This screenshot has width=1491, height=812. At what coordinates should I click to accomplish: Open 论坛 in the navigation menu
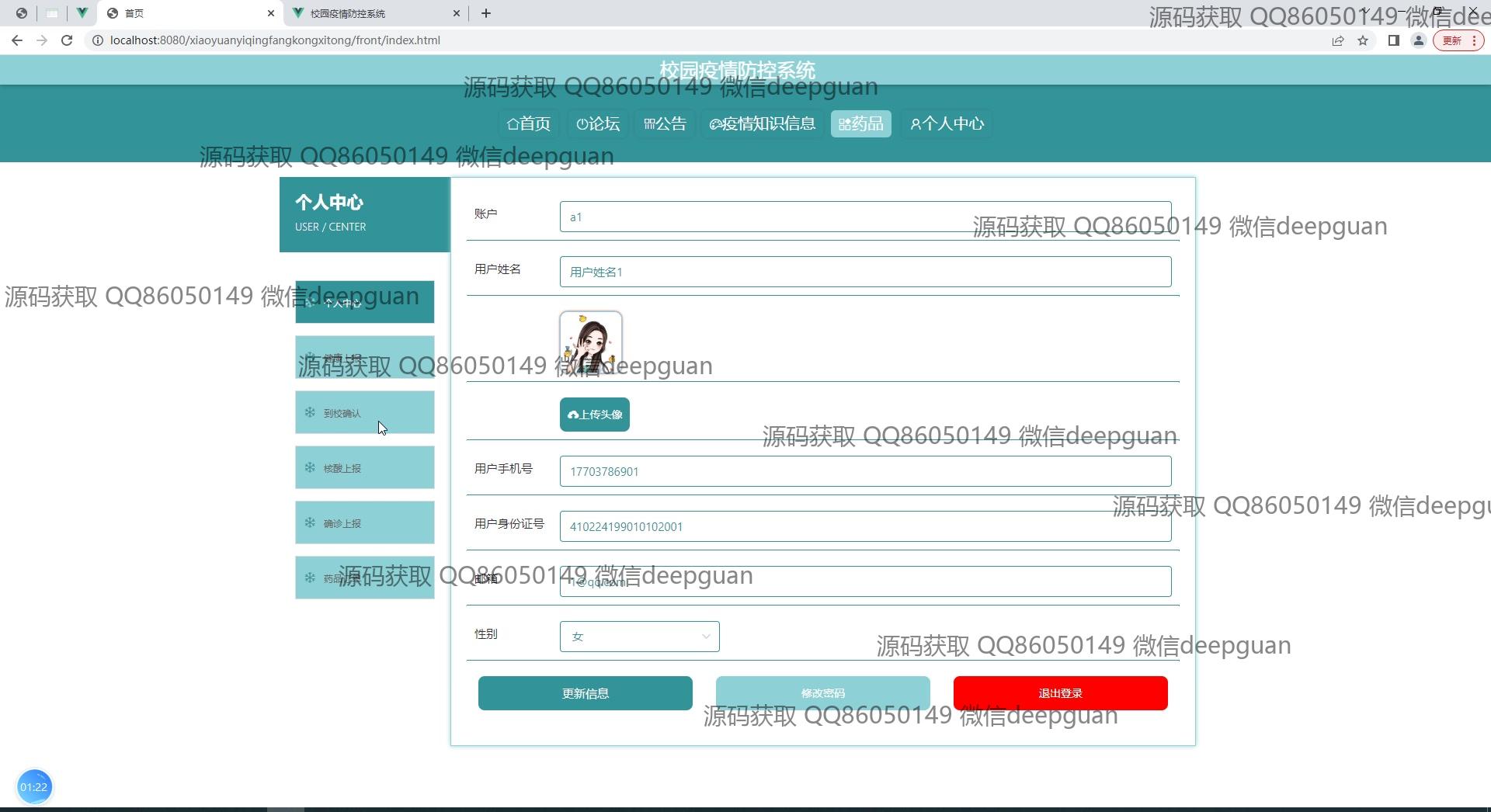[x=598, y=124]
